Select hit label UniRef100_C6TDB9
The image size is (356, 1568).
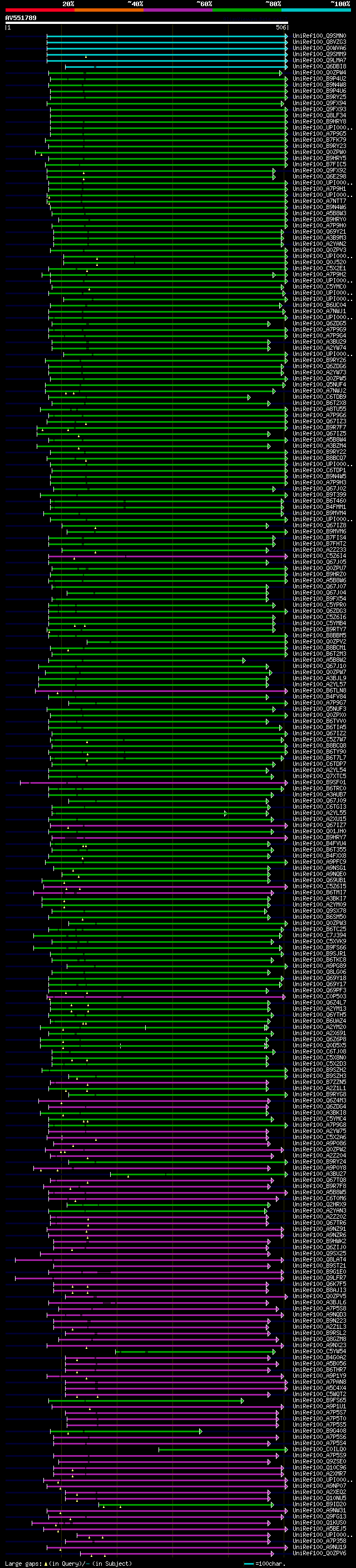point(319,397)
